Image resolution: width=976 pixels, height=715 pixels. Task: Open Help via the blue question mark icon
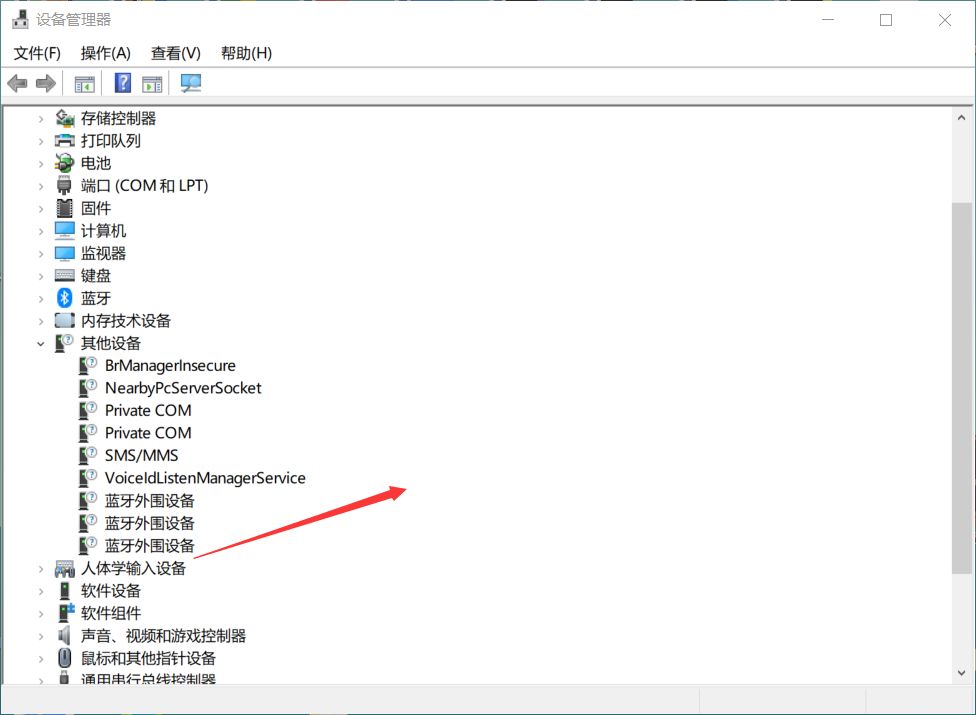pyautogui.click(x=123, y=82)
